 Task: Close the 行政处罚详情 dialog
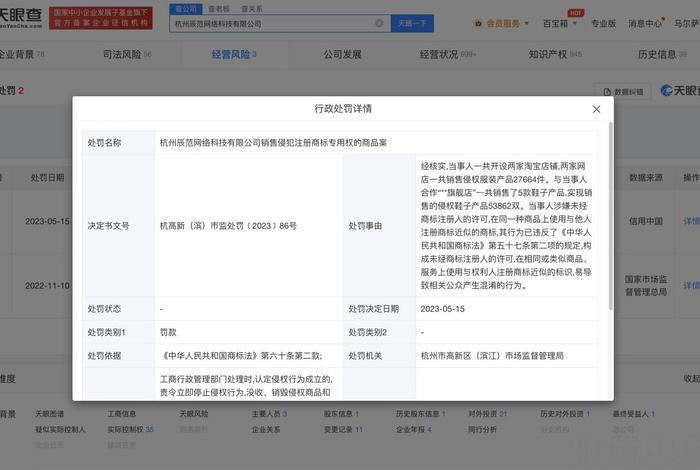pos(596,109)
